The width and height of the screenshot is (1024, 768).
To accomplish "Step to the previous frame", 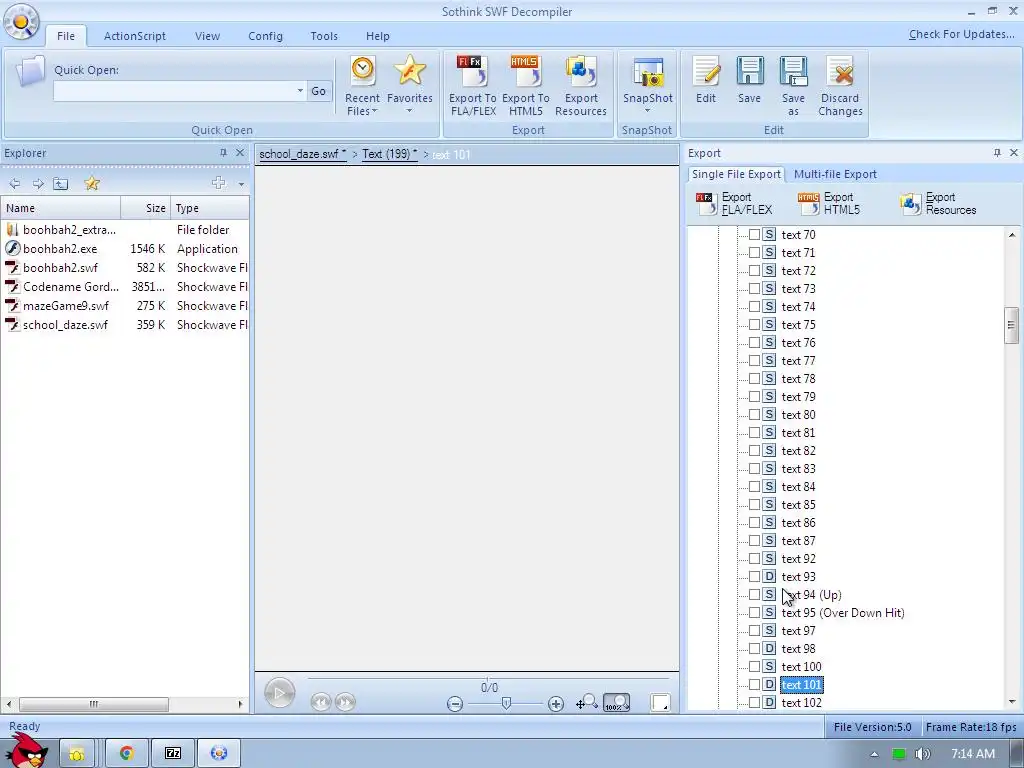I will [x=321, y=702].
